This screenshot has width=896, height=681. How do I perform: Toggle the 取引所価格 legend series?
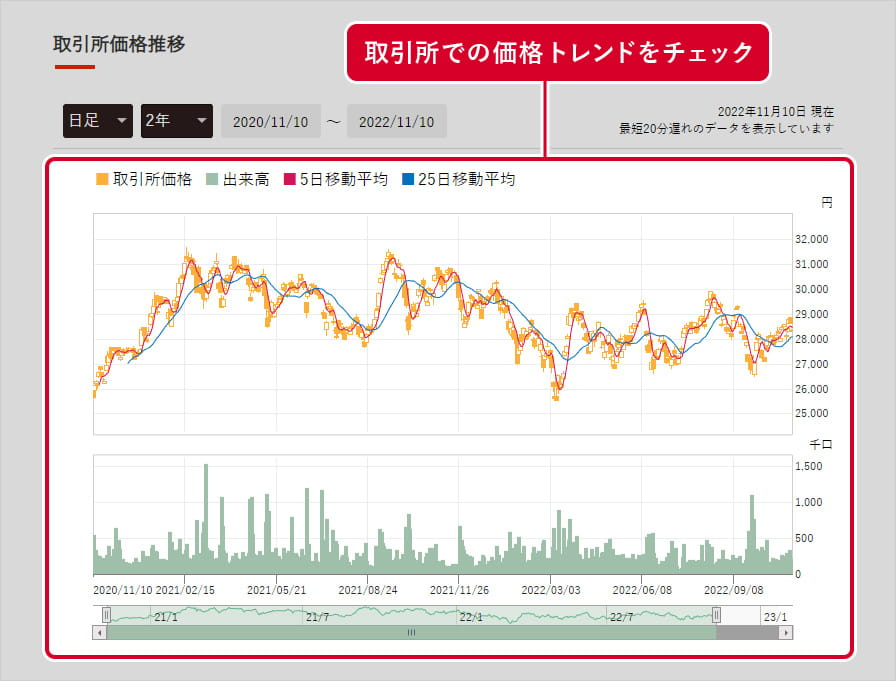pos(144,179)
